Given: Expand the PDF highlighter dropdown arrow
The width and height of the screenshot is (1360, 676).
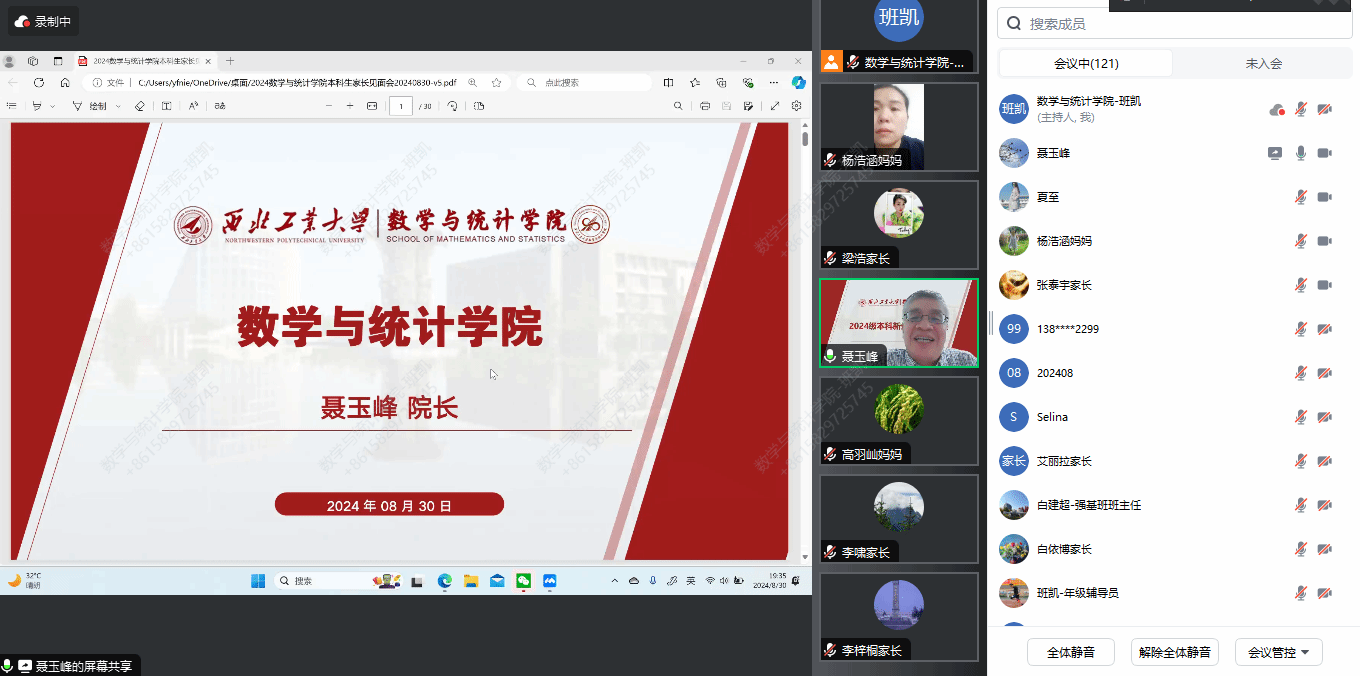Looking at the screenshot, I should pos(53,106).
